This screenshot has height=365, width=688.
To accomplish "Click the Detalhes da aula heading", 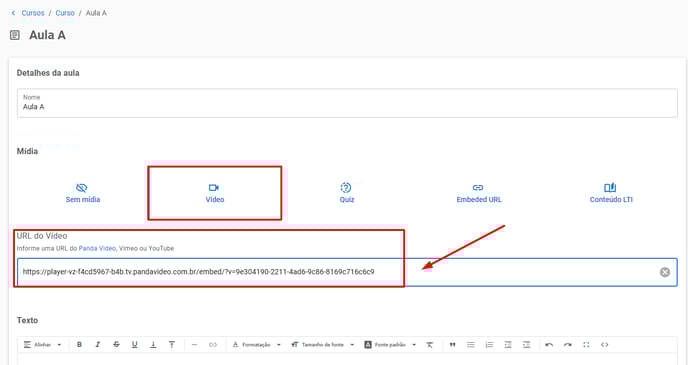I will pyautogui.click(x=48, y=73).
